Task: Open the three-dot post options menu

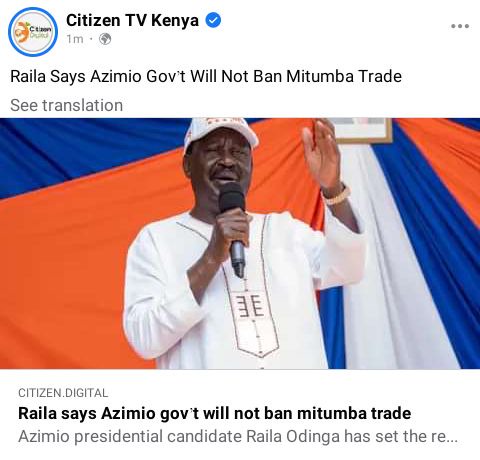Action: [460, 26]
